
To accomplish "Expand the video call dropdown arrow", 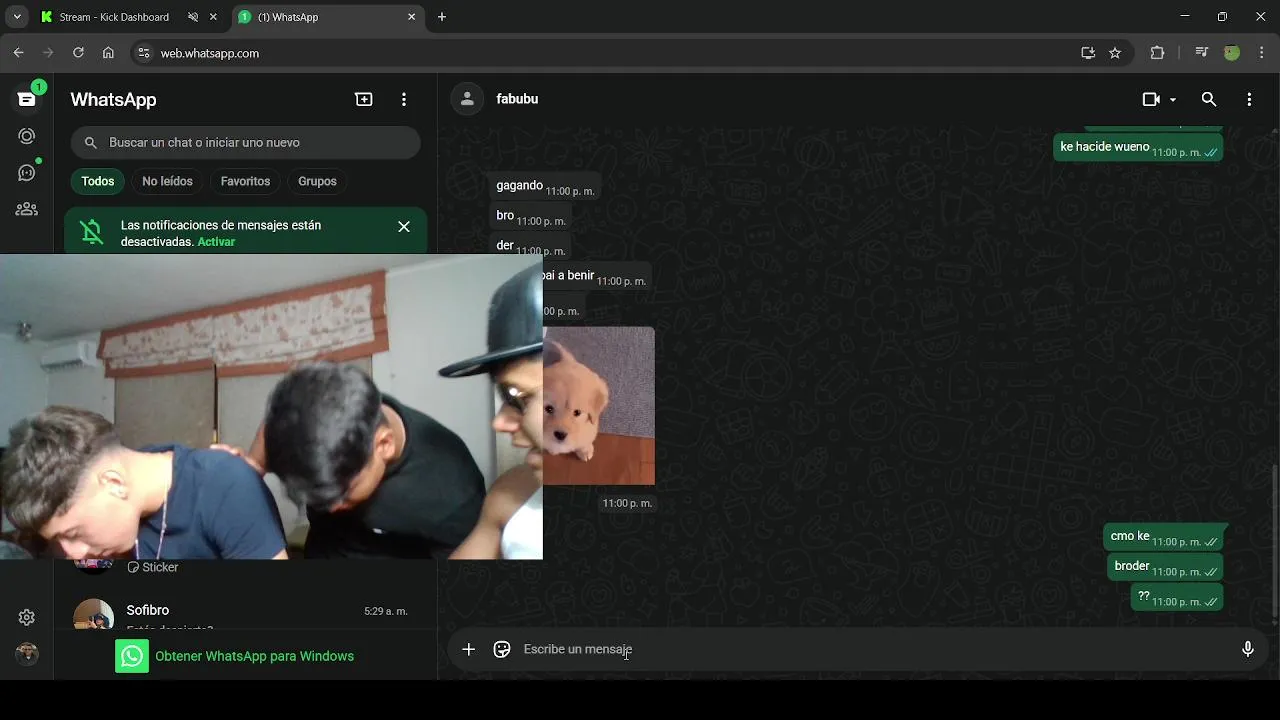I will pos(1173,100).
